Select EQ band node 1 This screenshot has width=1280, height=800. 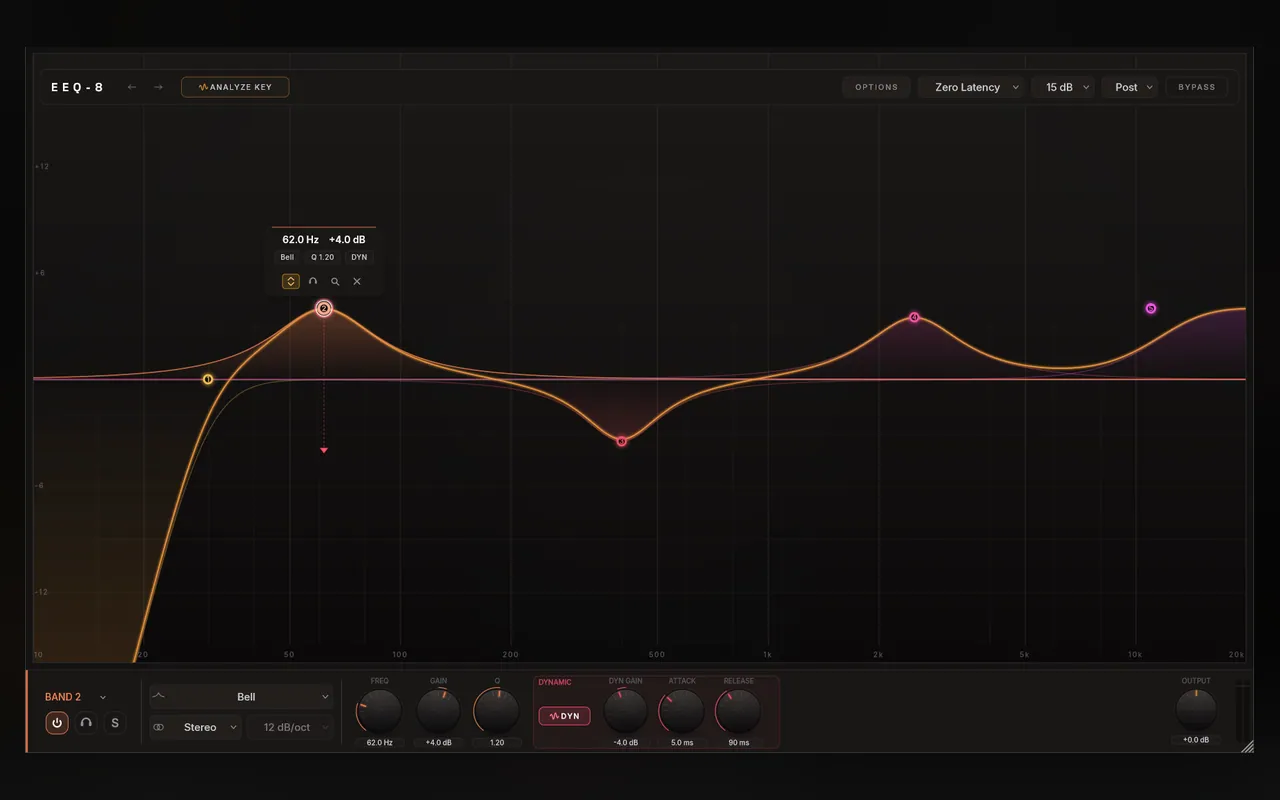point(208,379)
